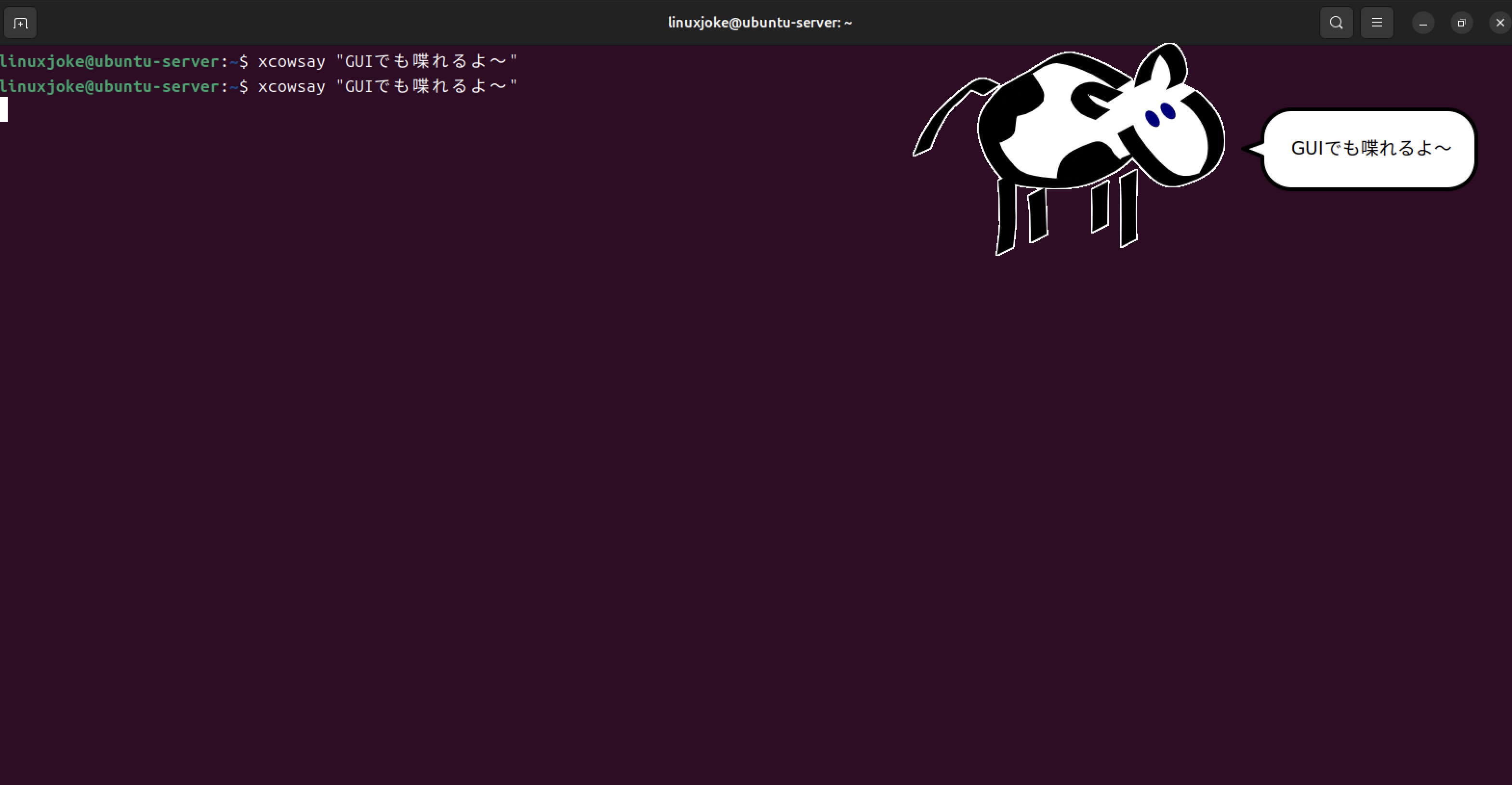Close the terminal window
The height and width of the screenshot is (785, 1512).
tap(1499, 24)
